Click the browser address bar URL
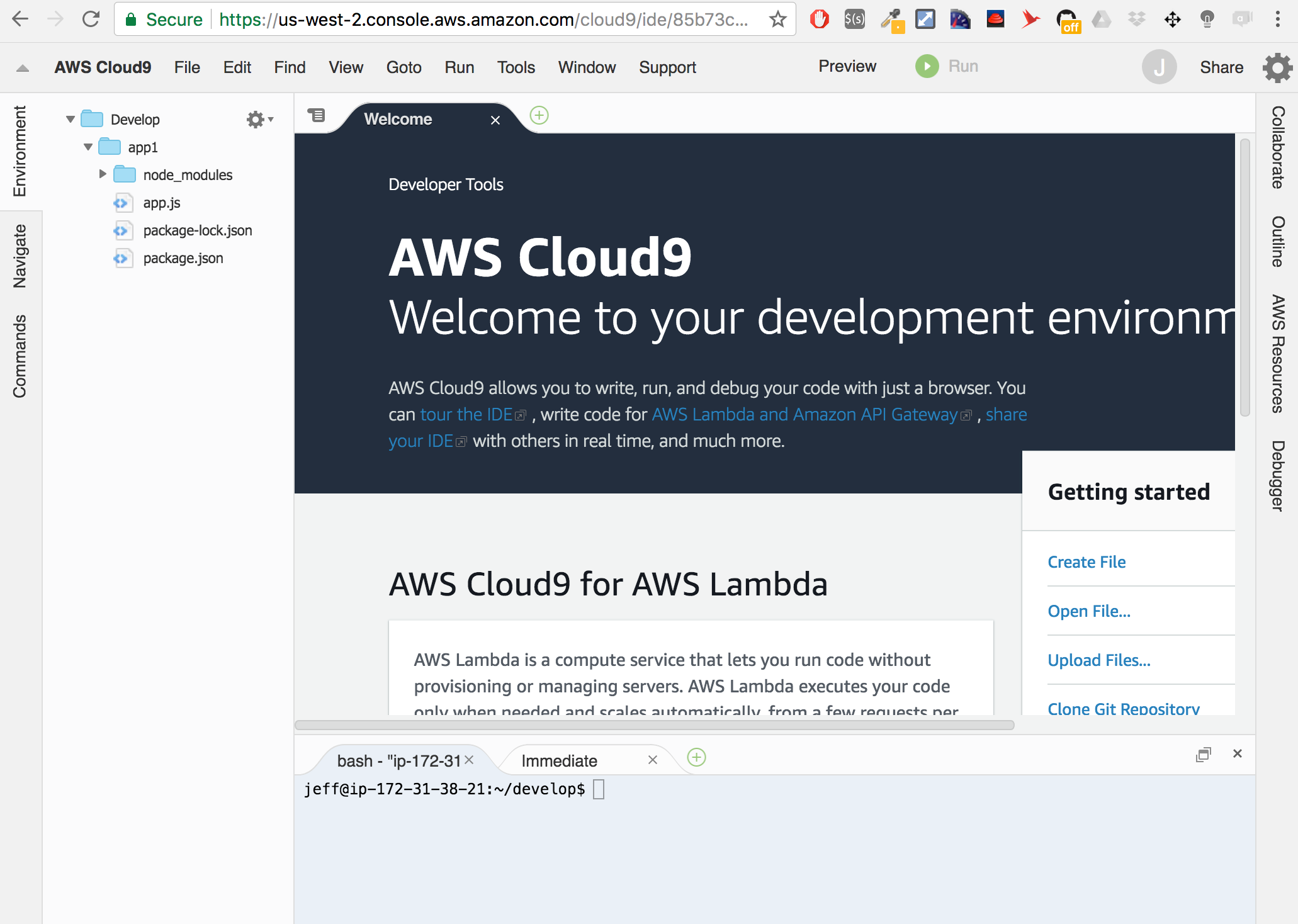This screenshot has height=924, width=1298. [483, 20]
